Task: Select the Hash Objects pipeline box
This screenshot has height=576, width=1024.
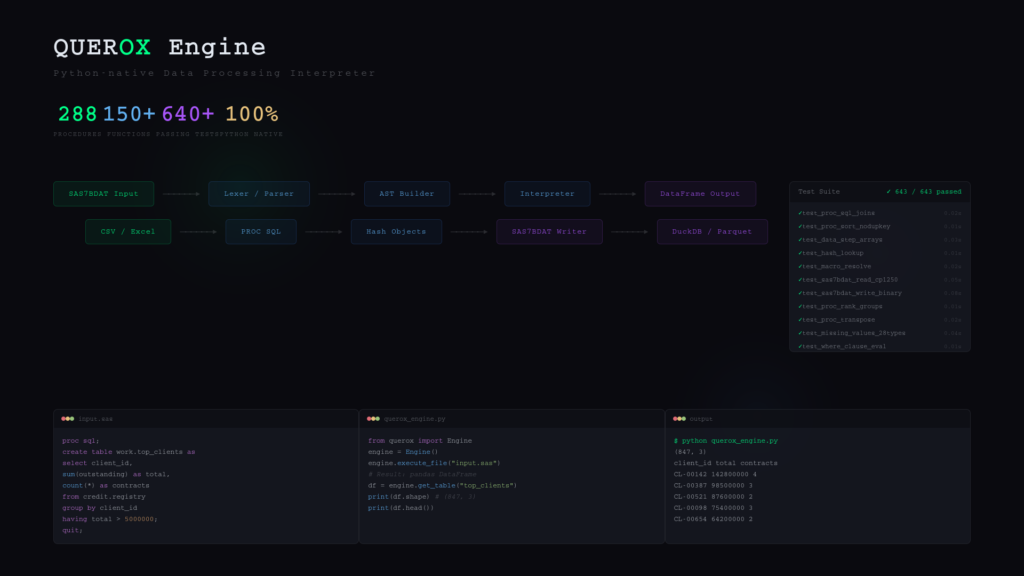Action: (396, 232)
